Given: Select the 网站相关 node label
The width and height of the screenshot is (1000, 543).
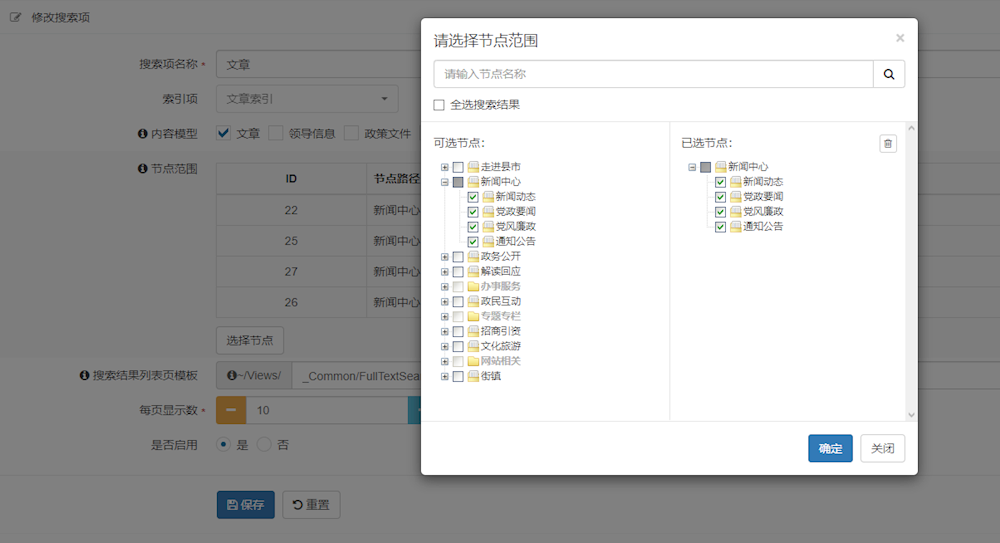Looking at the screenshot, I should pyautogui.click(x=501, y=361).
